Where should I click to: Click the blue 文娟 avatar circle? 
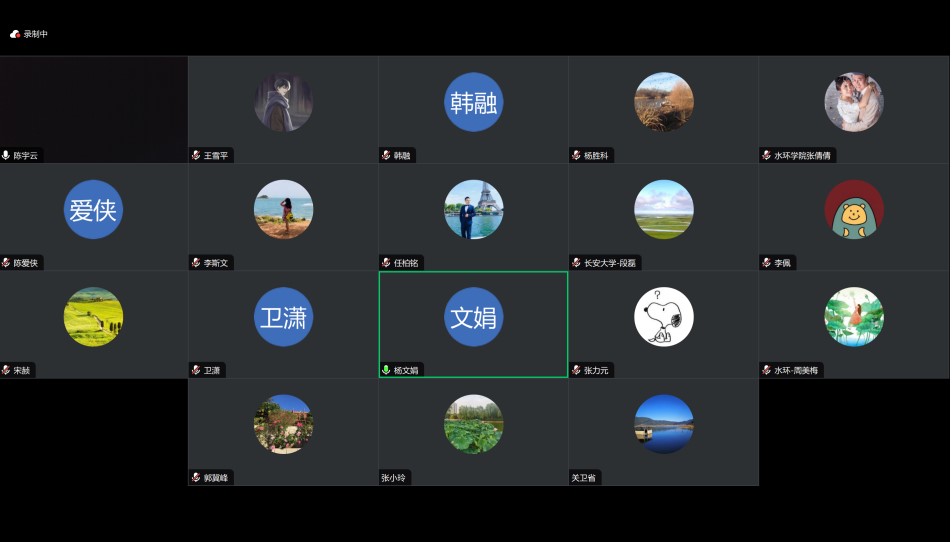pyautogui.click(x=473, y=317)
